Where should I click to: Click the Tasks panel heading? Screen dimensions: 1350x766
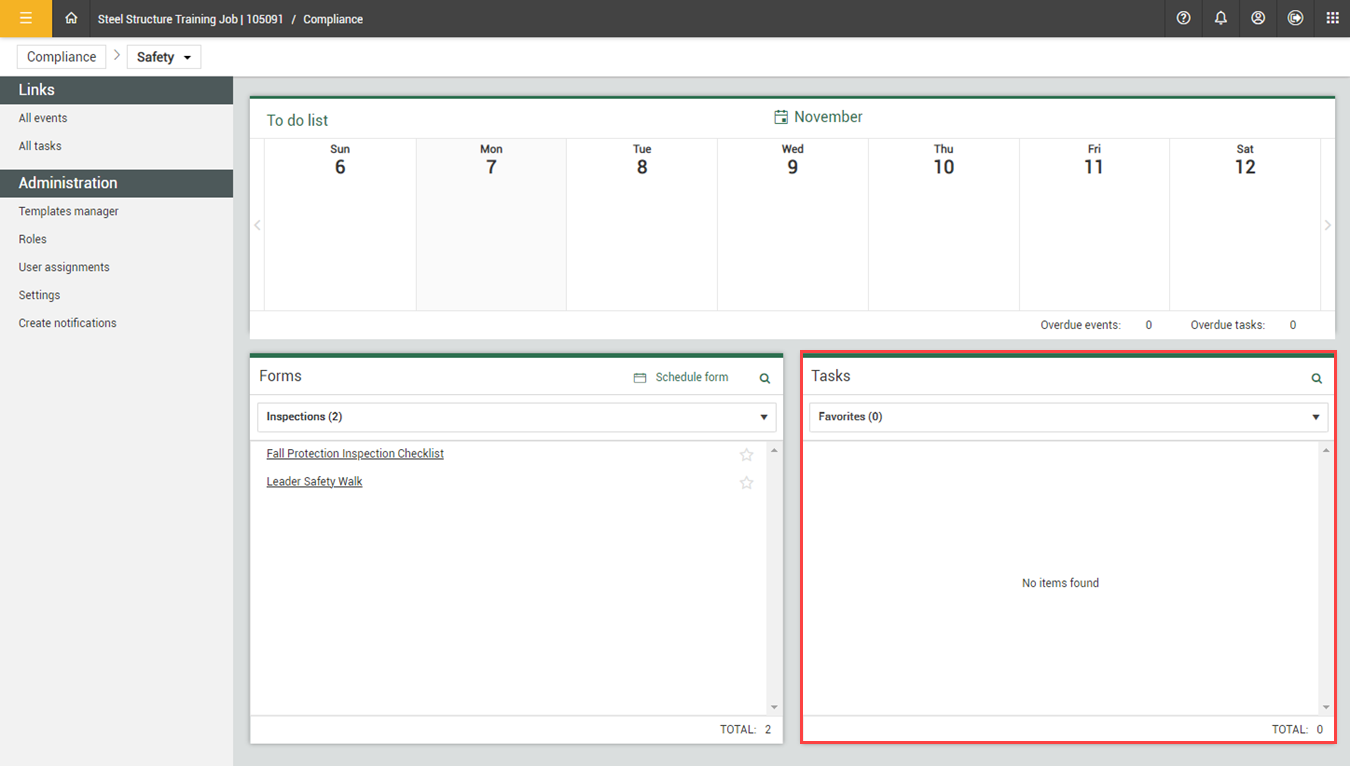point(831,376)
